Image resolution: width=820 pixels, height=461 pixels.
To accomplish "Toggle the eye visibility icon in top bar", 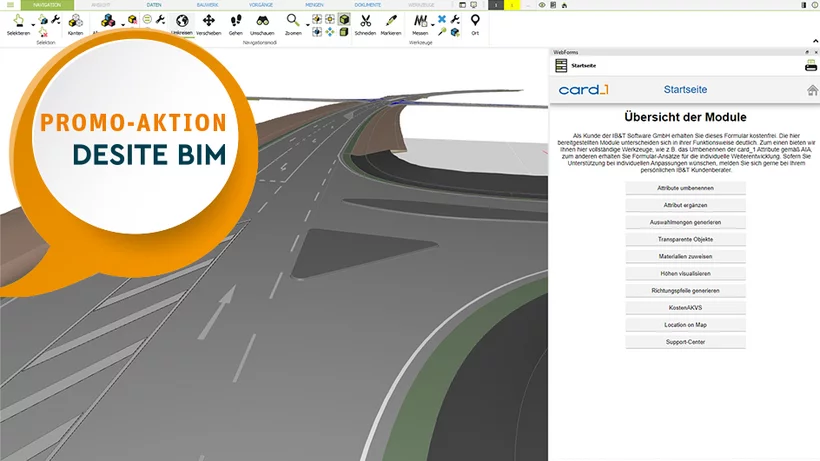I will tap(542, 5).
